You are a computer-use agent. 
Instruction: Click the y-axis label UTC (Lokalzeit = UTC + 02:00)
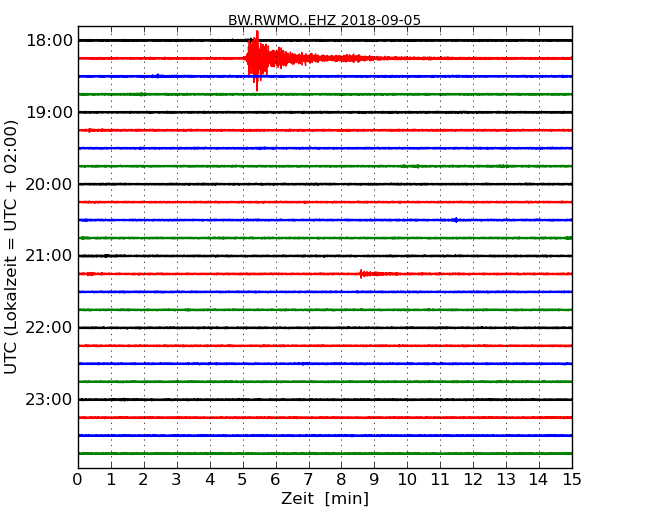click(x=11, y=247)
